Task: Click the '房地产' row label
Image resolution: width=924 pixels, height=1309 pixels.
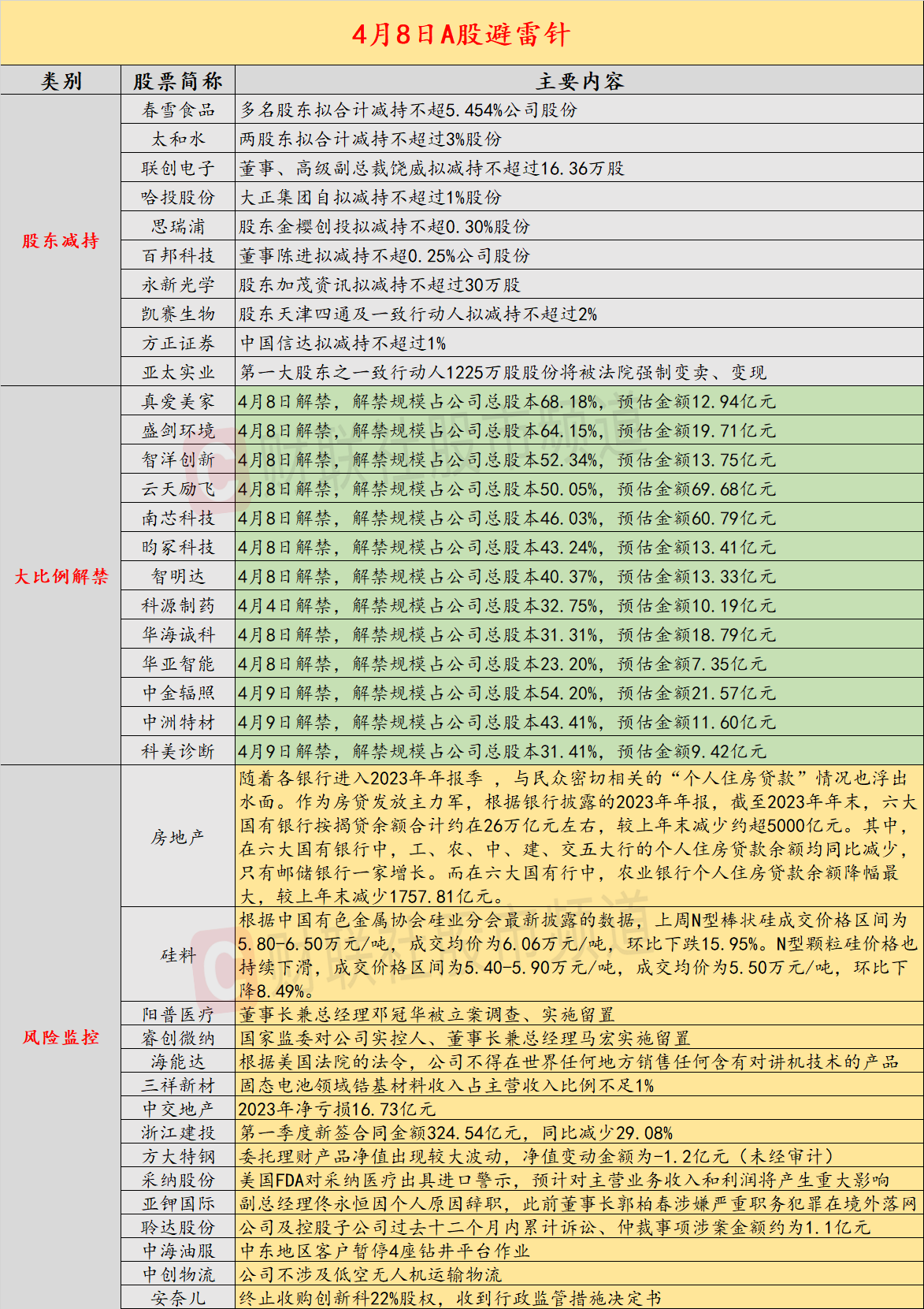Action: (x=178, y=837)
